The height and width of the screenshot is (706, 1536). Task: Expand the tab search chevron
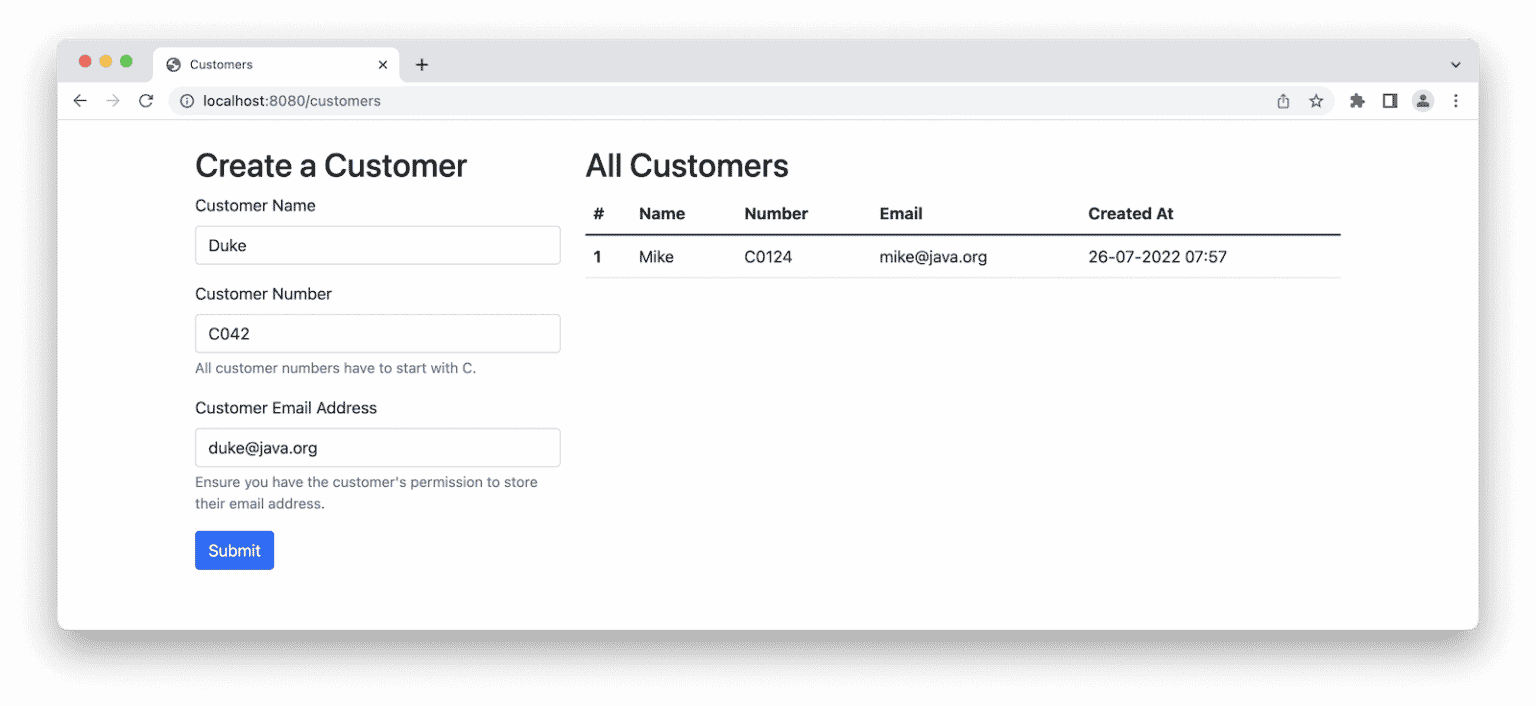1455,65
